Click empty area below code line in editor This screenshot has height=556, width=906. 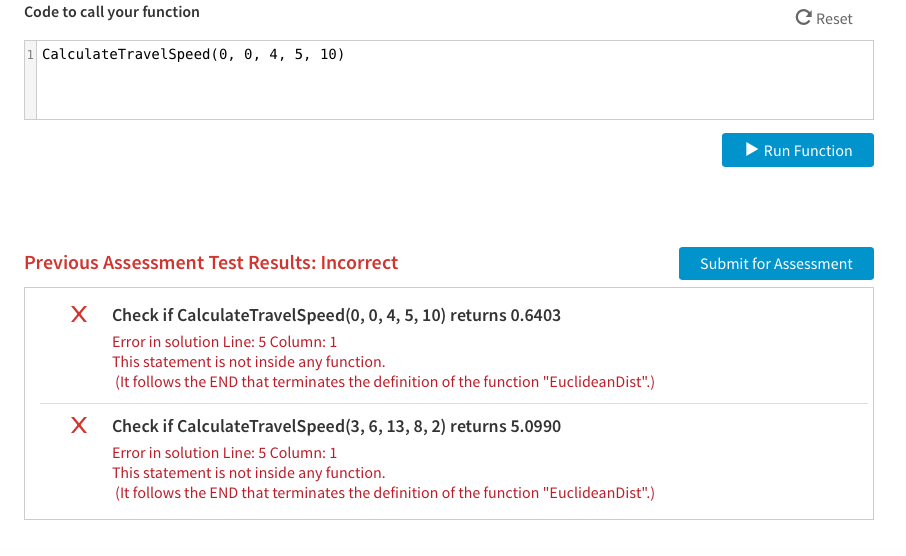455,92
